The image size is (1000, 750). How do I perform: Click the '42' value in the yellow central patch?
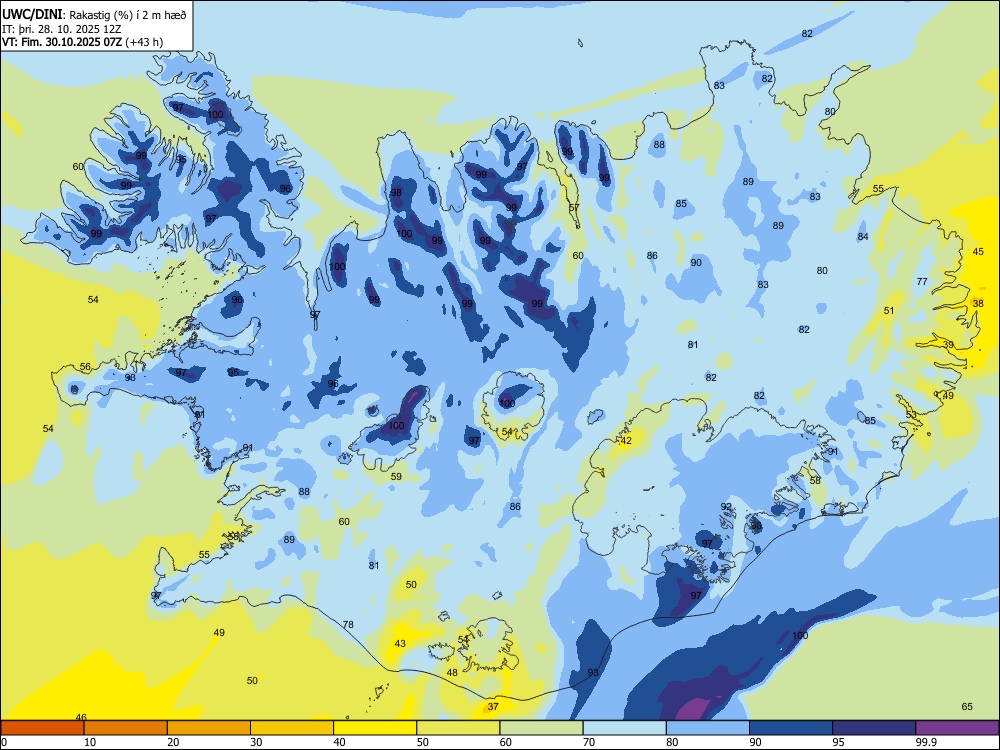(626, 441)
